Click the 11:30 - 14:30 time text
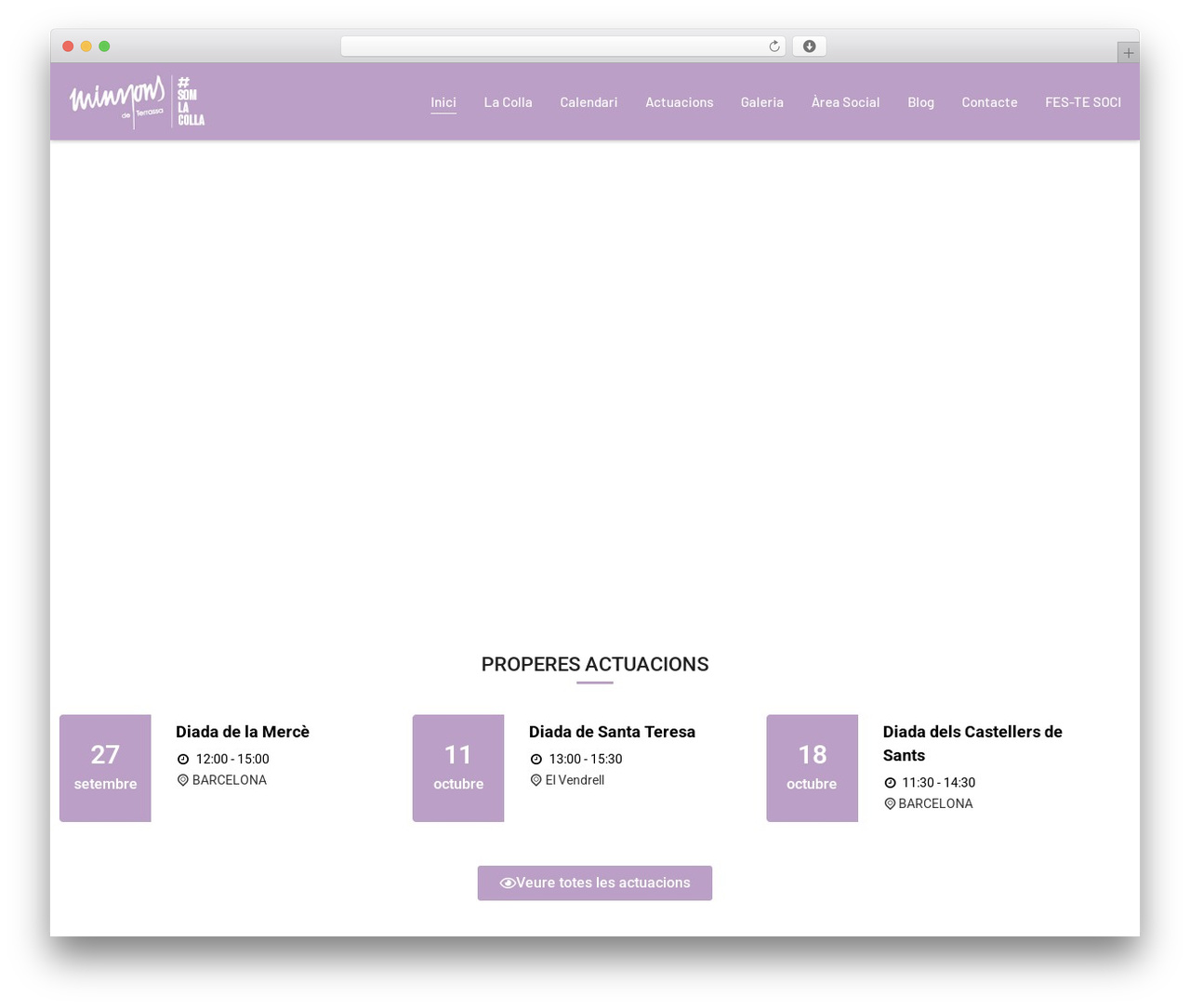Viewport: 1190px width, 1008px height. tap(939, 783)
